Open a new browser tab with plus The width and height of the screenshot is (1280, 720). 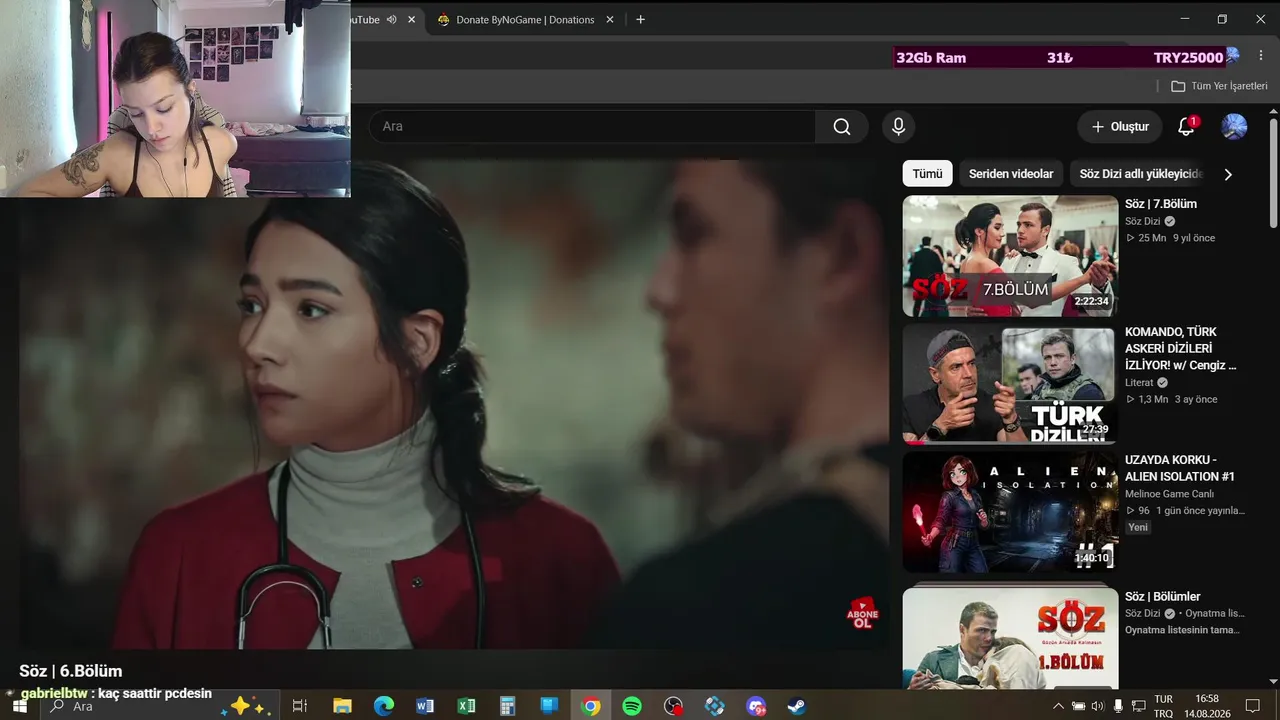(640, 19)
